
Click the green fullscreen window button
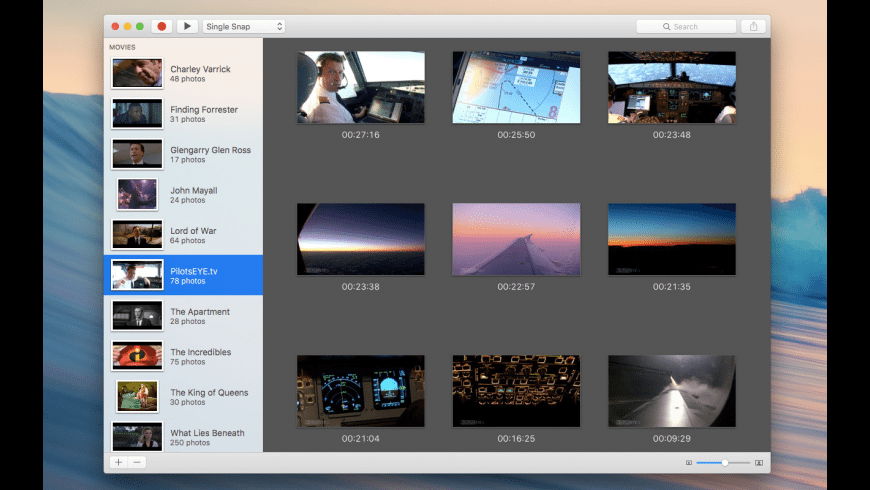[x=140, y=26]
